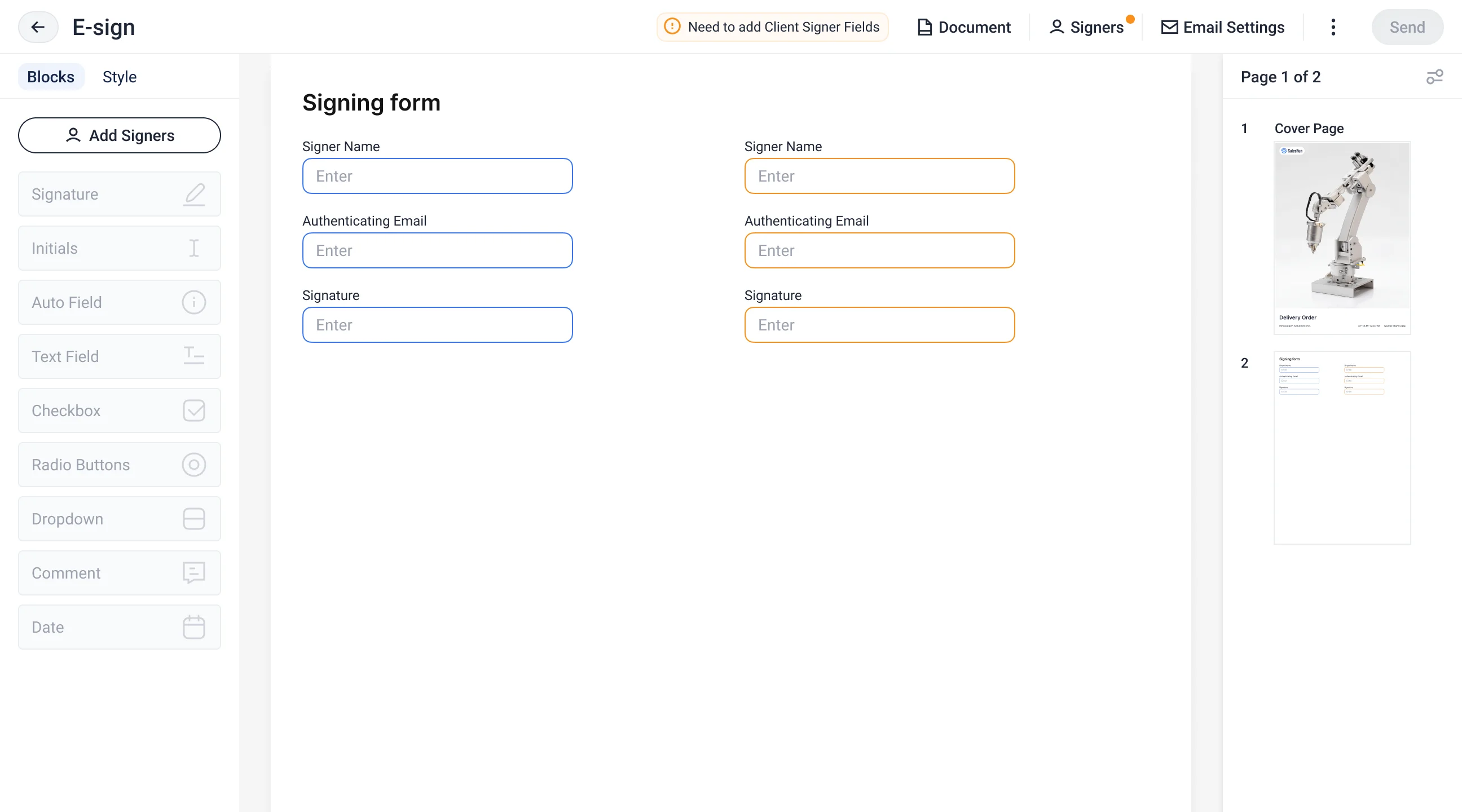The width and height of the screenshot is (1462, 812).
Task: Select the Radio Buttons block
Action: [x=119, y=465]
